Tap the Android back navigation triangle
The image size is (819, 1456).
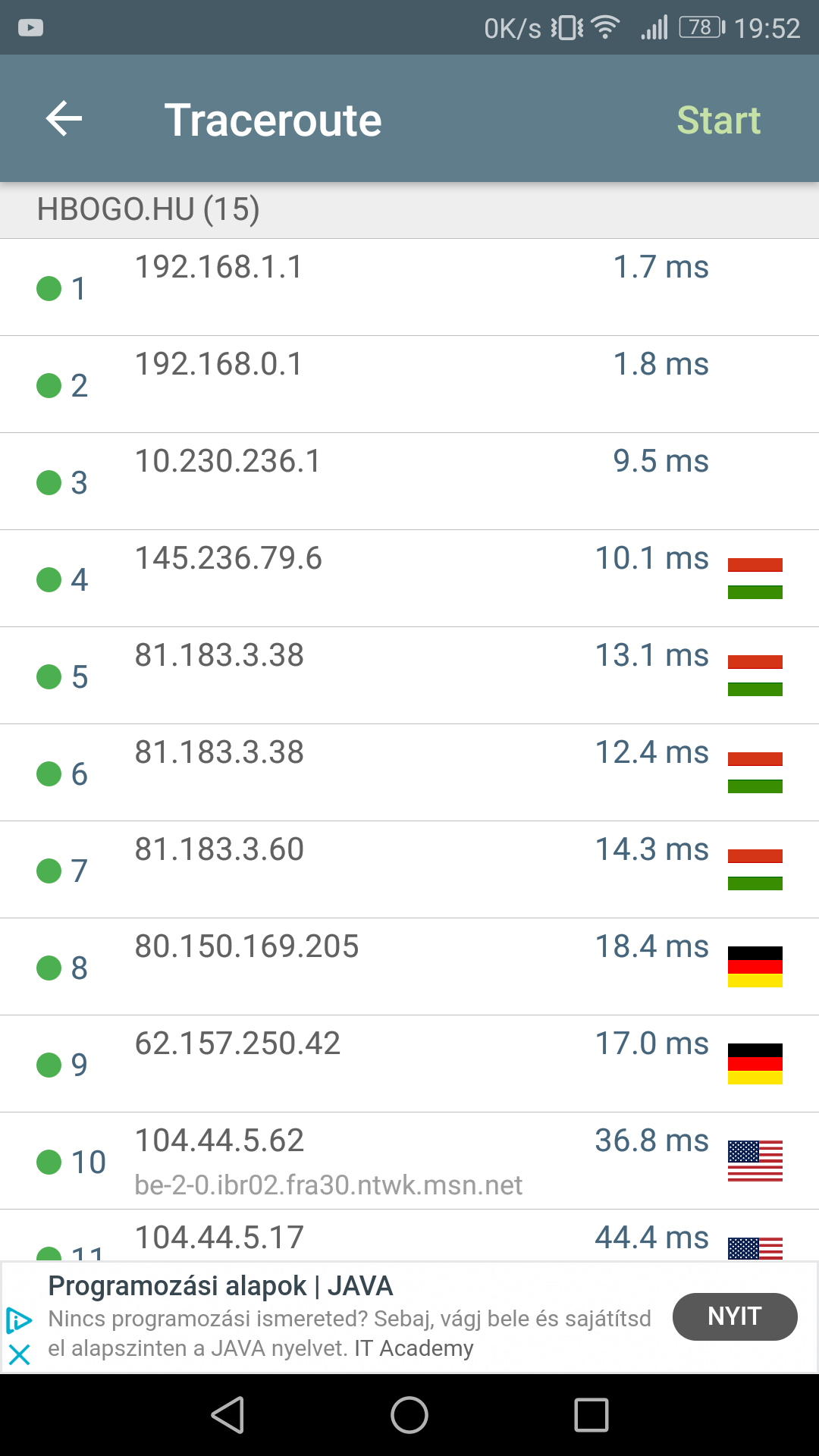click(x=227, y=1415)
